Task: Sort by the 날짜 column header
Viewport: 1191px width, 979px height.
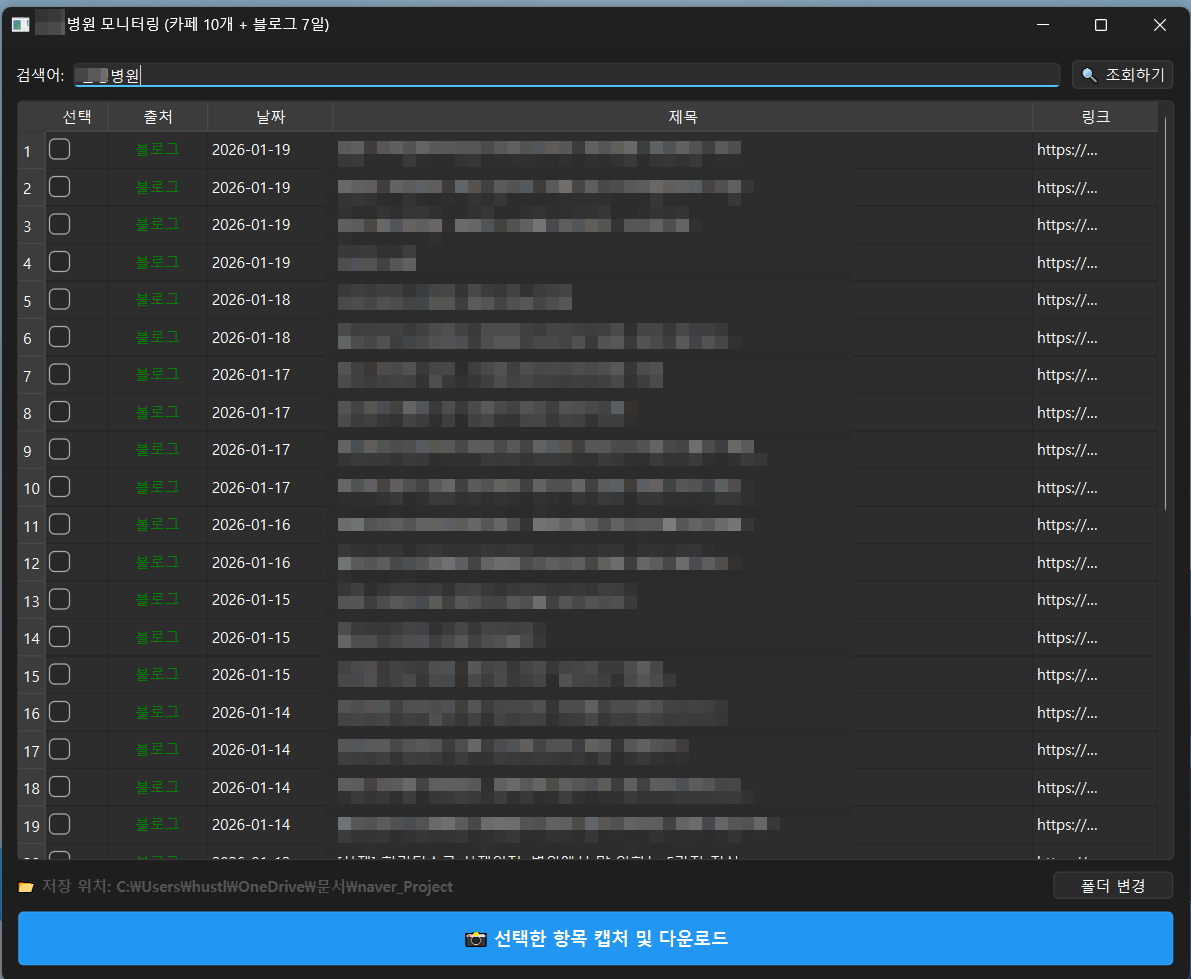Action: pyautogui.click(x=270, y=116)
